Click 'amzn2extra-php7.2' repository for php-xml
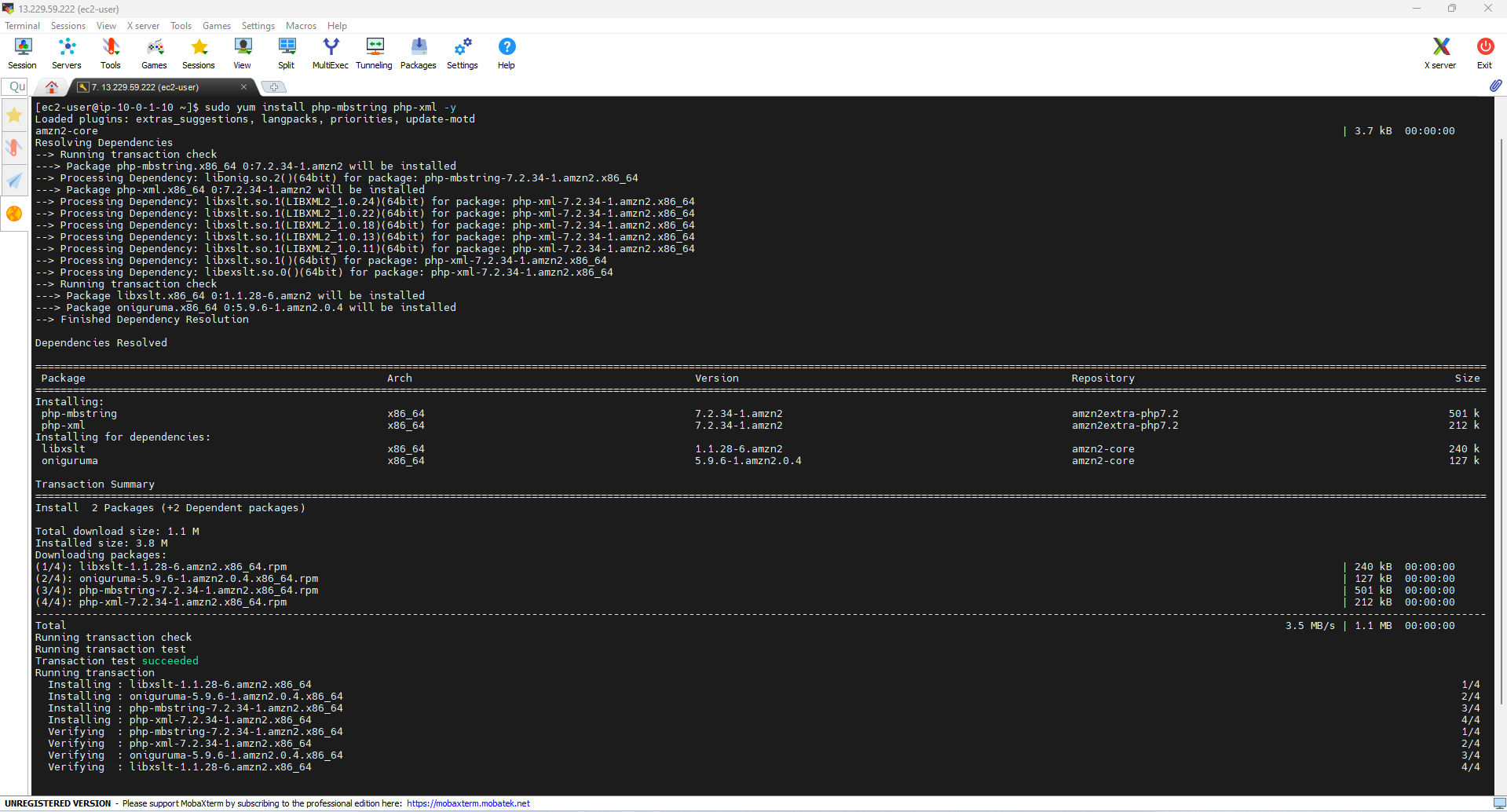 [x=1125, y=425]
